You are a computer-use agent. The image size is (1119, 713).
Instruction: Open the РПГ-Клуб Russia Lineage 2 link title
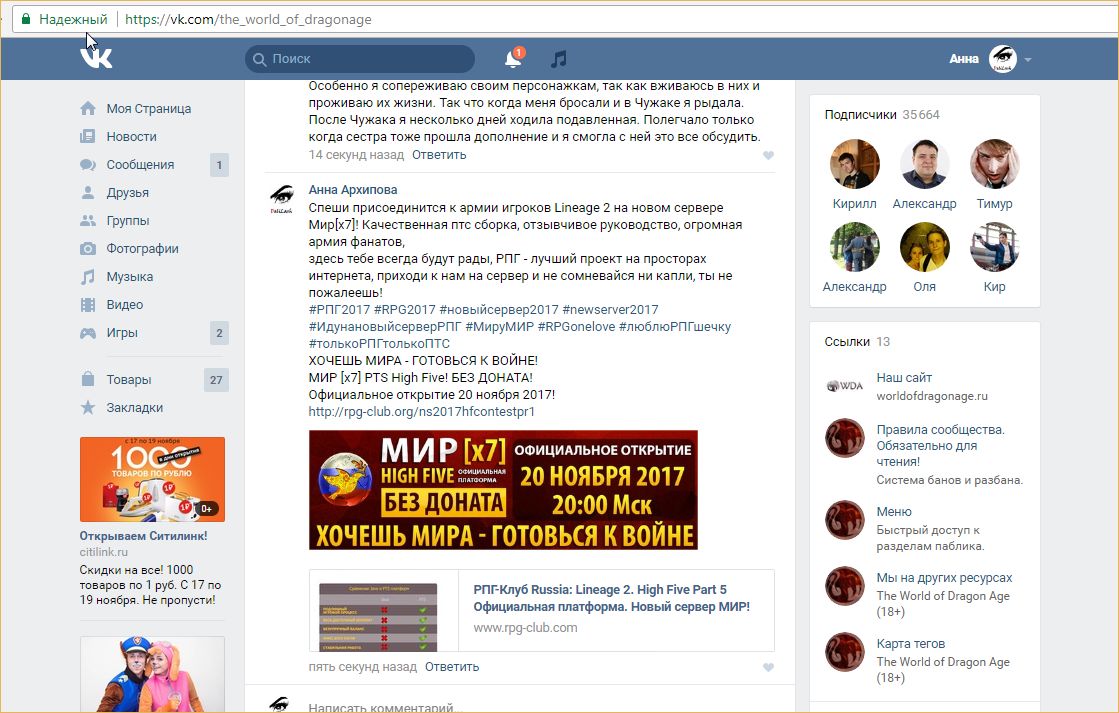[612, 598]
